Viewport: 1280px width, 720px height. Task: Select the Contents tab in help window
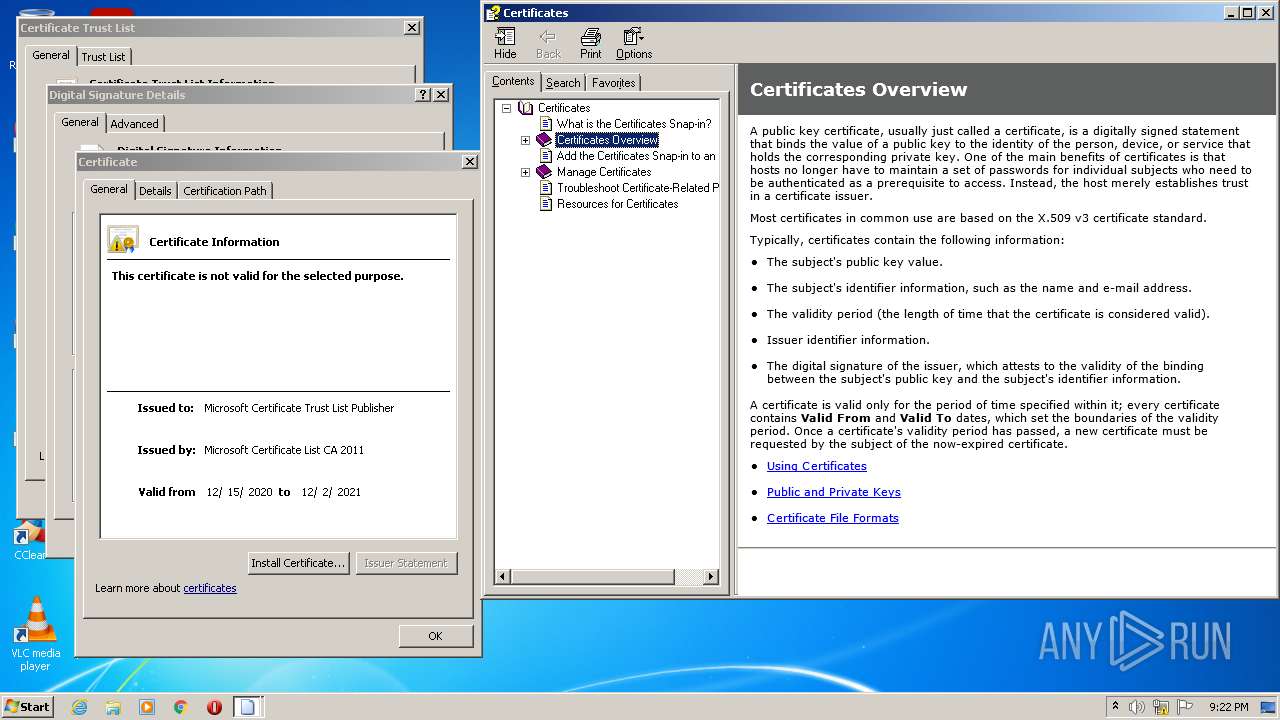513,81
